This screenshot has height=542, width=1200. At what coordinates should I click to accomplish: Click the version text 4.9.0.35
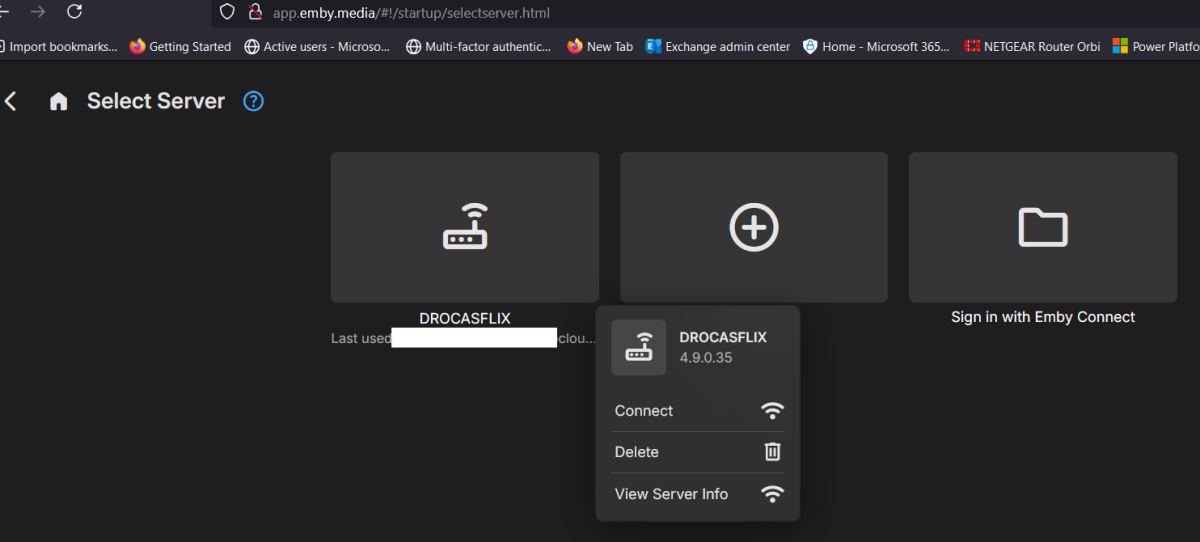pyautogui.click(x=706, y=357)
